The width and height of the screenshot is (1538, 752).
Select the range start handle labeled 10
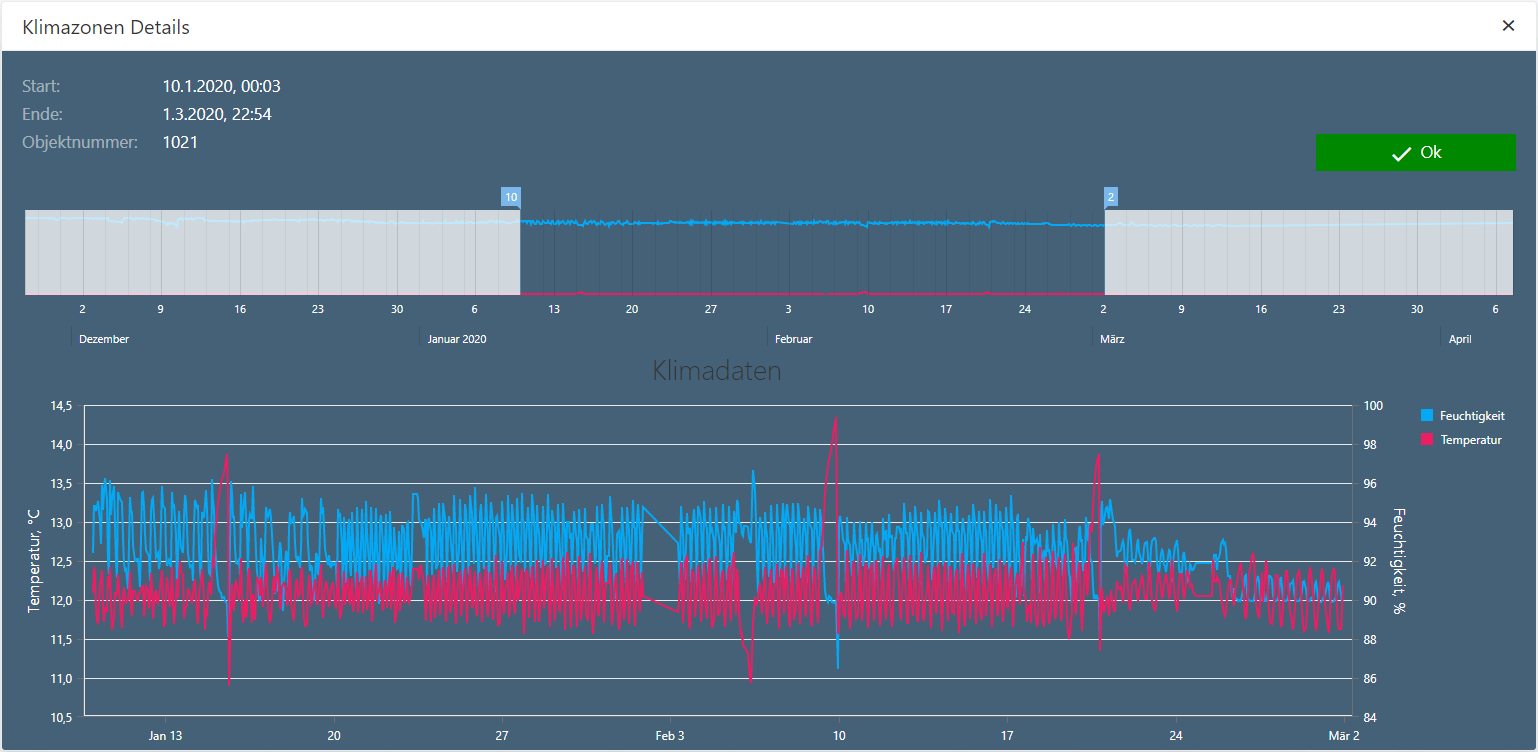point(511,197)
